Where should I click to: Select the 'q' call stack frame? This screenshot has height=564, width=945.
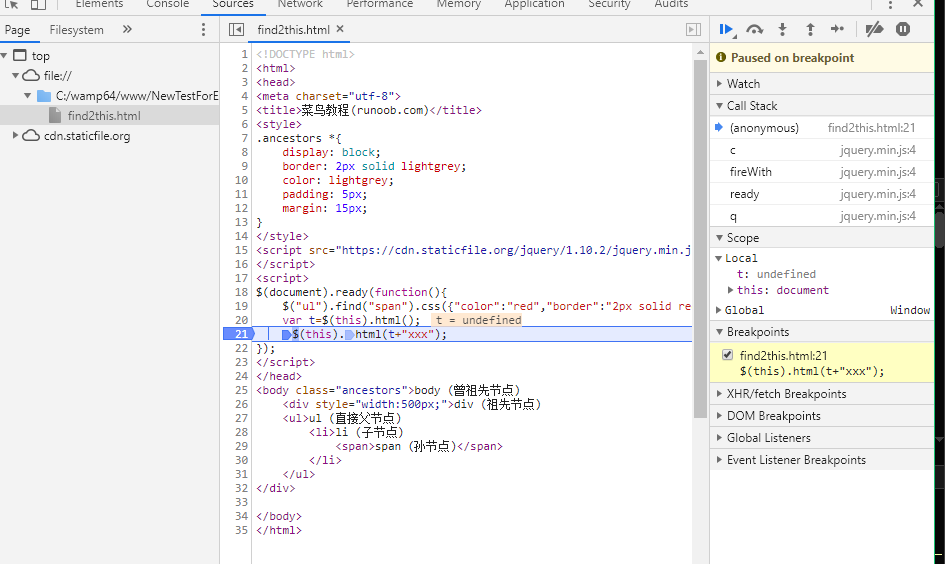(x=822, y=216)
